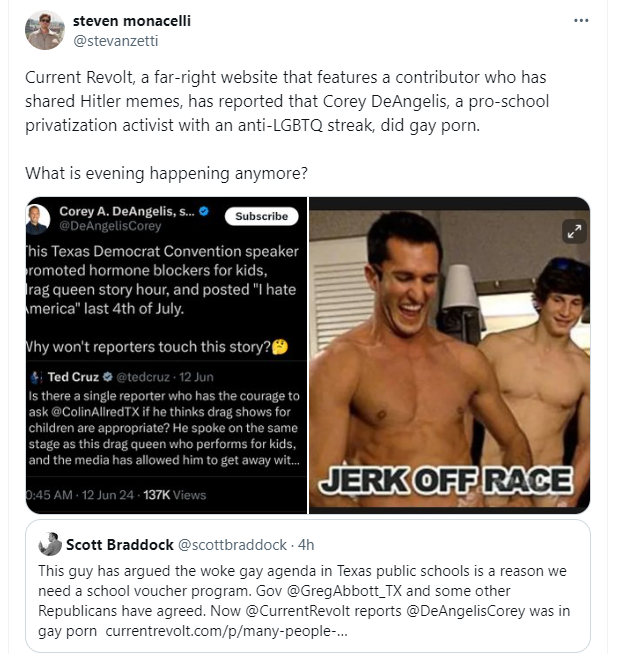Click Ted Cruz verified checkmark badge
The width and height of the screenshot is (622, 654).
tap(108, 377)
